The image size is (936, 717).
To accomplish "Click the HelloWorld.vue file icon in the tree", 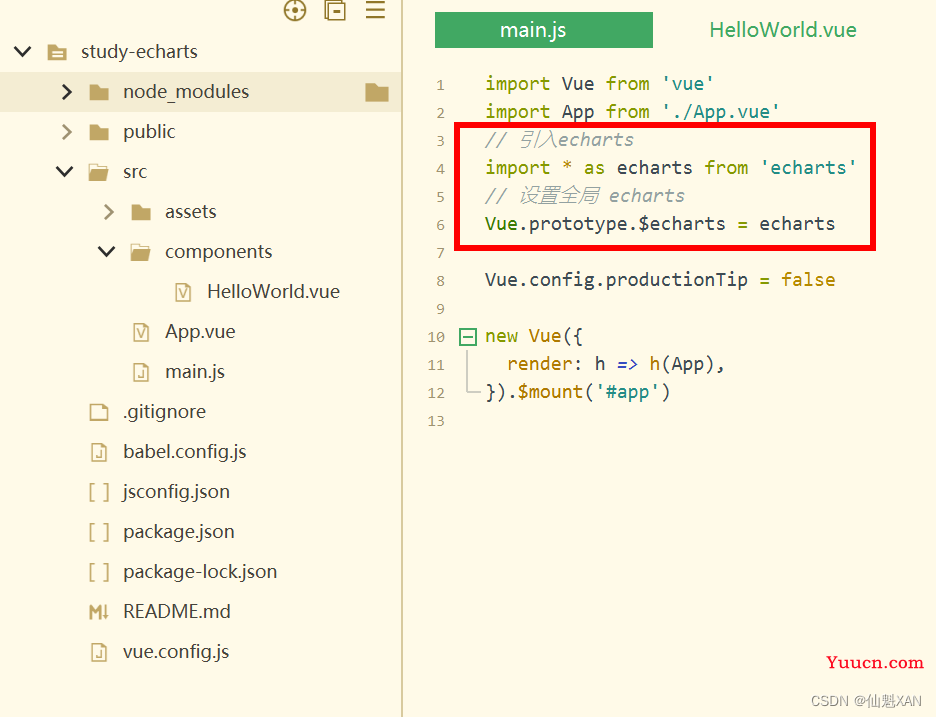I will [x=183, y=292].
